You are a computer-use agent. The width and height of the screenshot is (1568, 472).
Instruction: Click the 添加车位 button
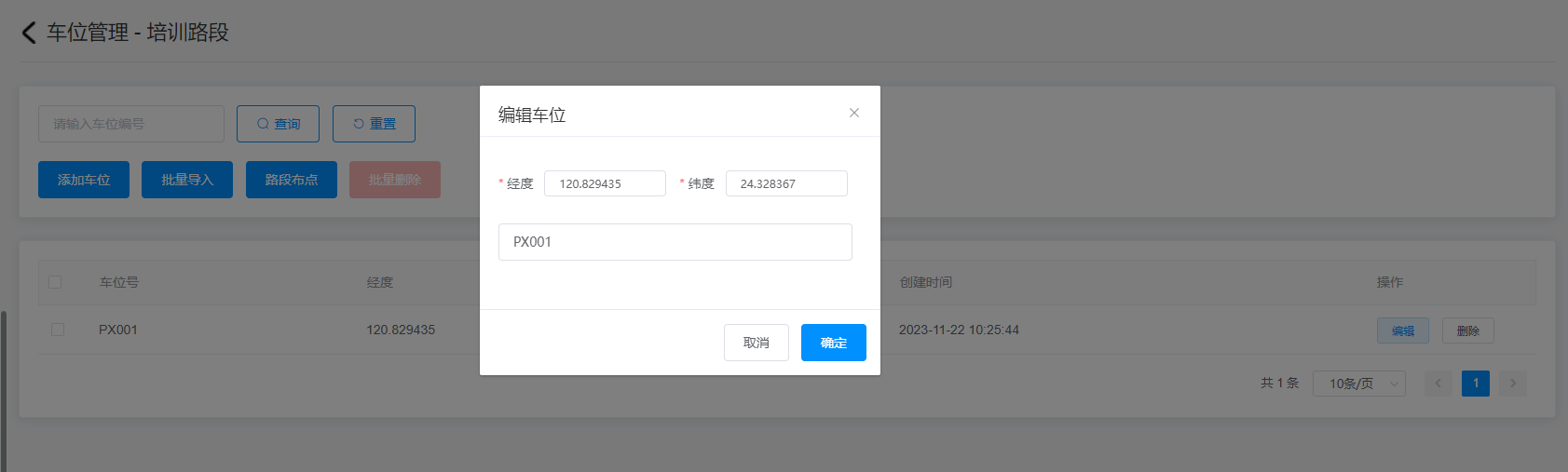click(x=84, y=180)
